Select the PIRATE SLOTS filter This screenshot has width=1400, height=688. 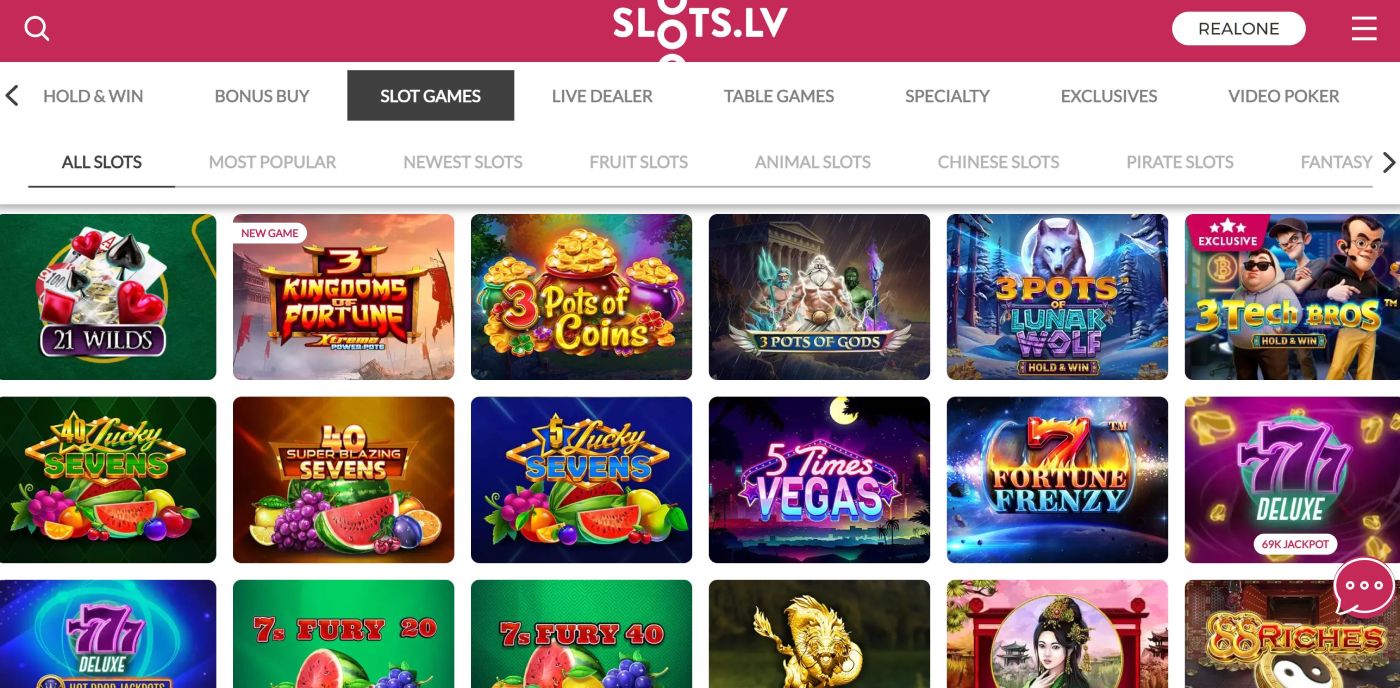click(1180, 162)
